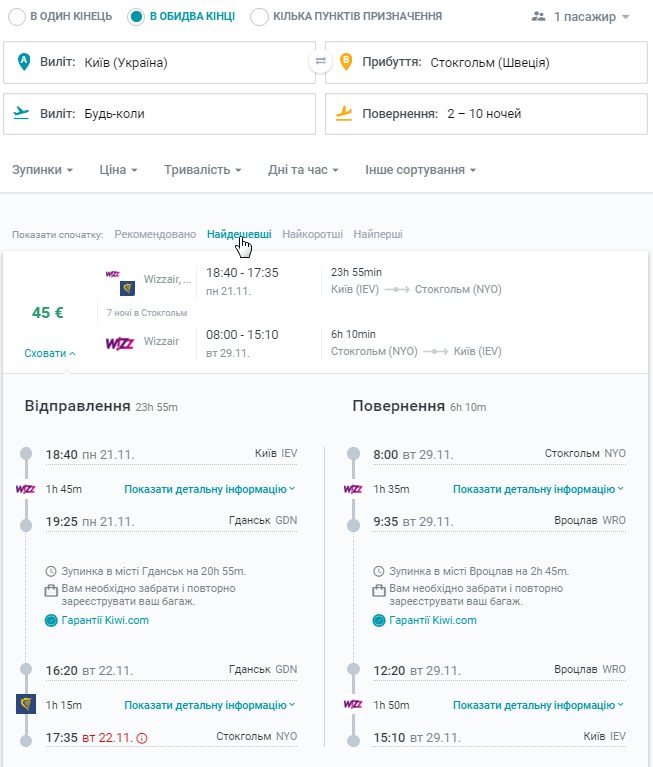Screen dimensions: 653x767
Task: Show details for Стокгольм–Вроцлав 1h 35m flight
Action: (x=539, y=489)
